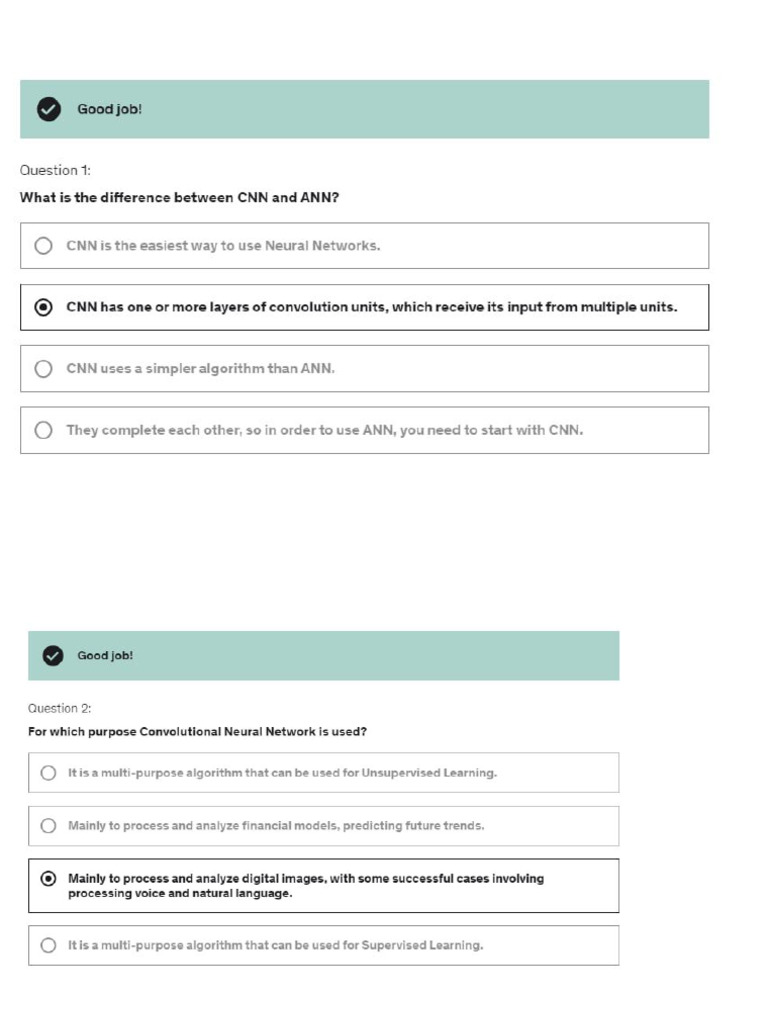This screenshot has width=768, height=1024.
Task: Select radio button for 'CNN is the easiest way'
Action: pyautogui.click(x=43, y=246)
